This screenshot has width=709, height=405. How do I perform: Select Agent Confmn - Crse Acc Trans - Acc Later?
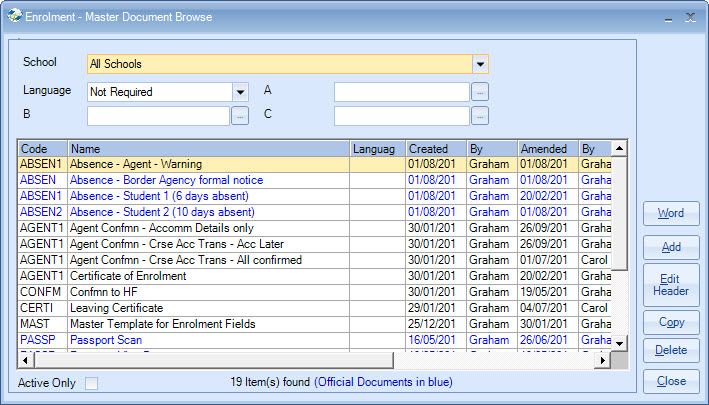[315, 244]
